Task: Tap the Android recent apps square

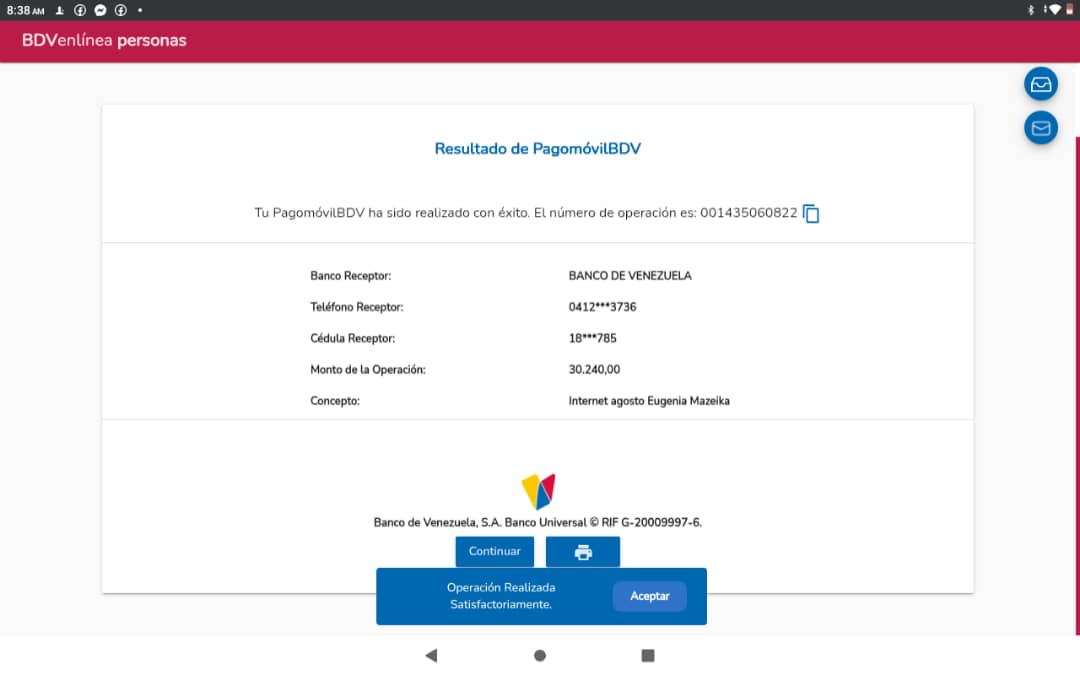Action: [x=647, y=655]
